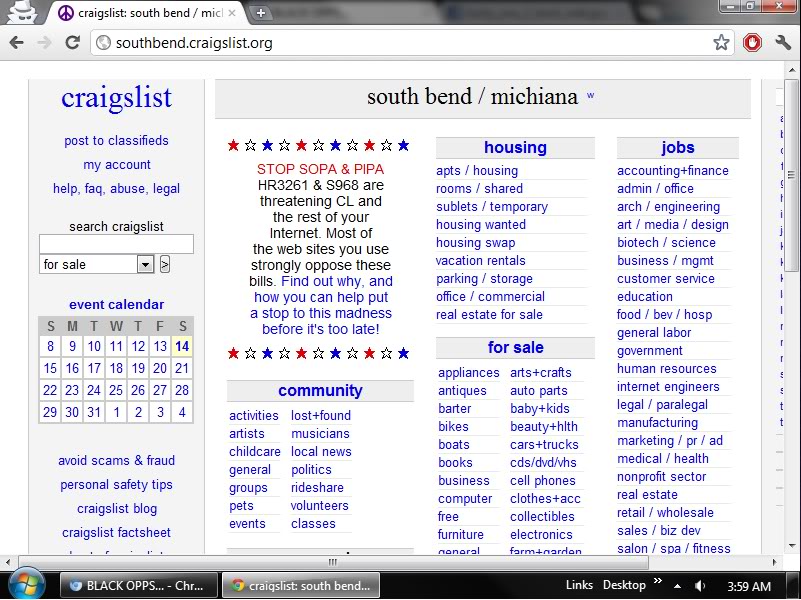The width and height of the screenshot is (801, 600).
Task: Click the back navigation arrow in Chrome
Action: click(x=16, y=44)
